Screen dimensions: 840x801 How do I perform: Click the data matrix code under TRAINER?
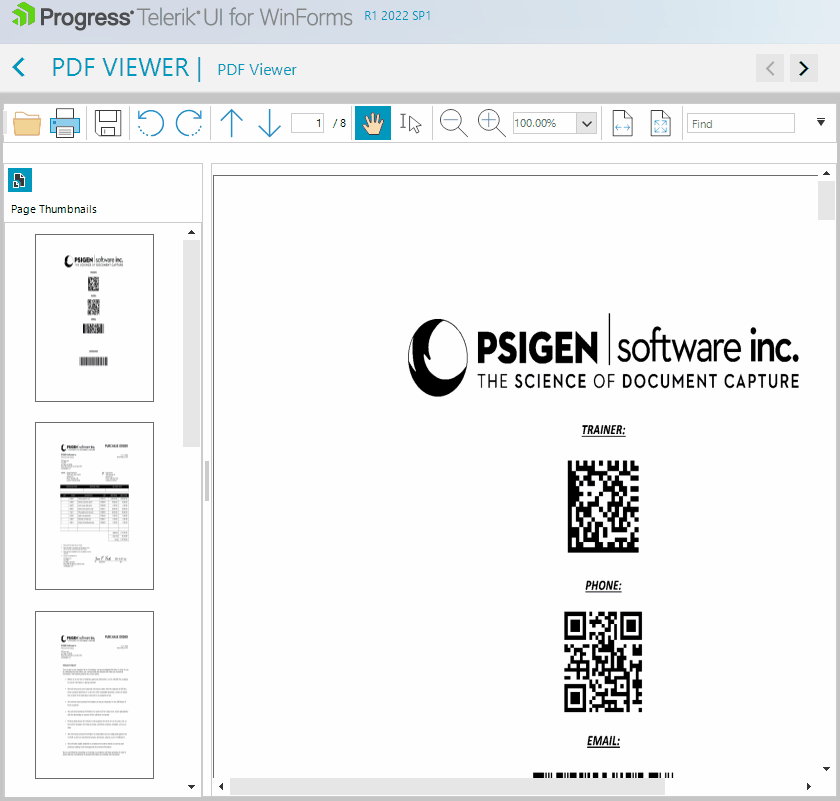(x=603, y=506)
